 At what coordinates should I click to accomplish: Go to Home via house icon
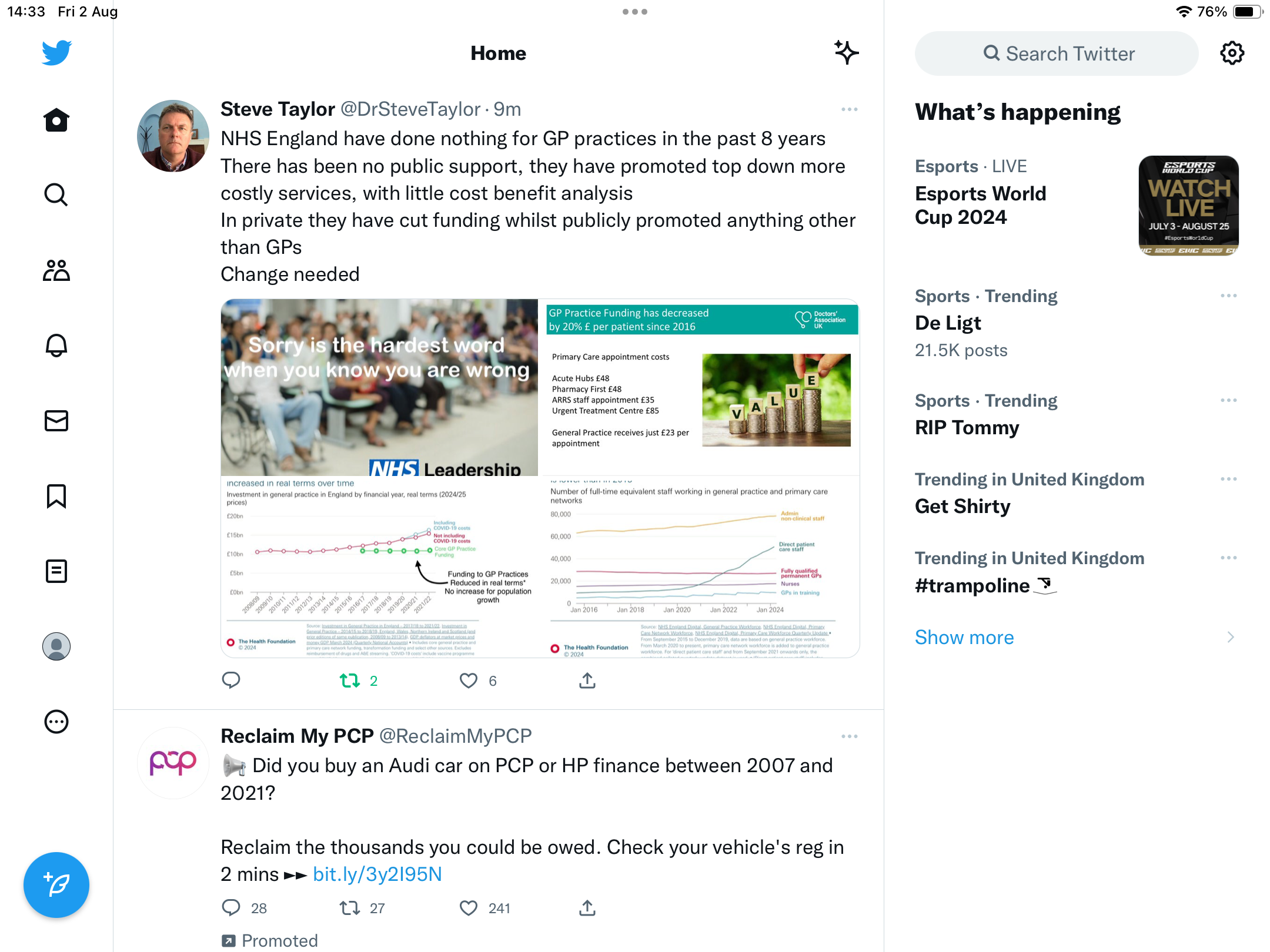56,120
